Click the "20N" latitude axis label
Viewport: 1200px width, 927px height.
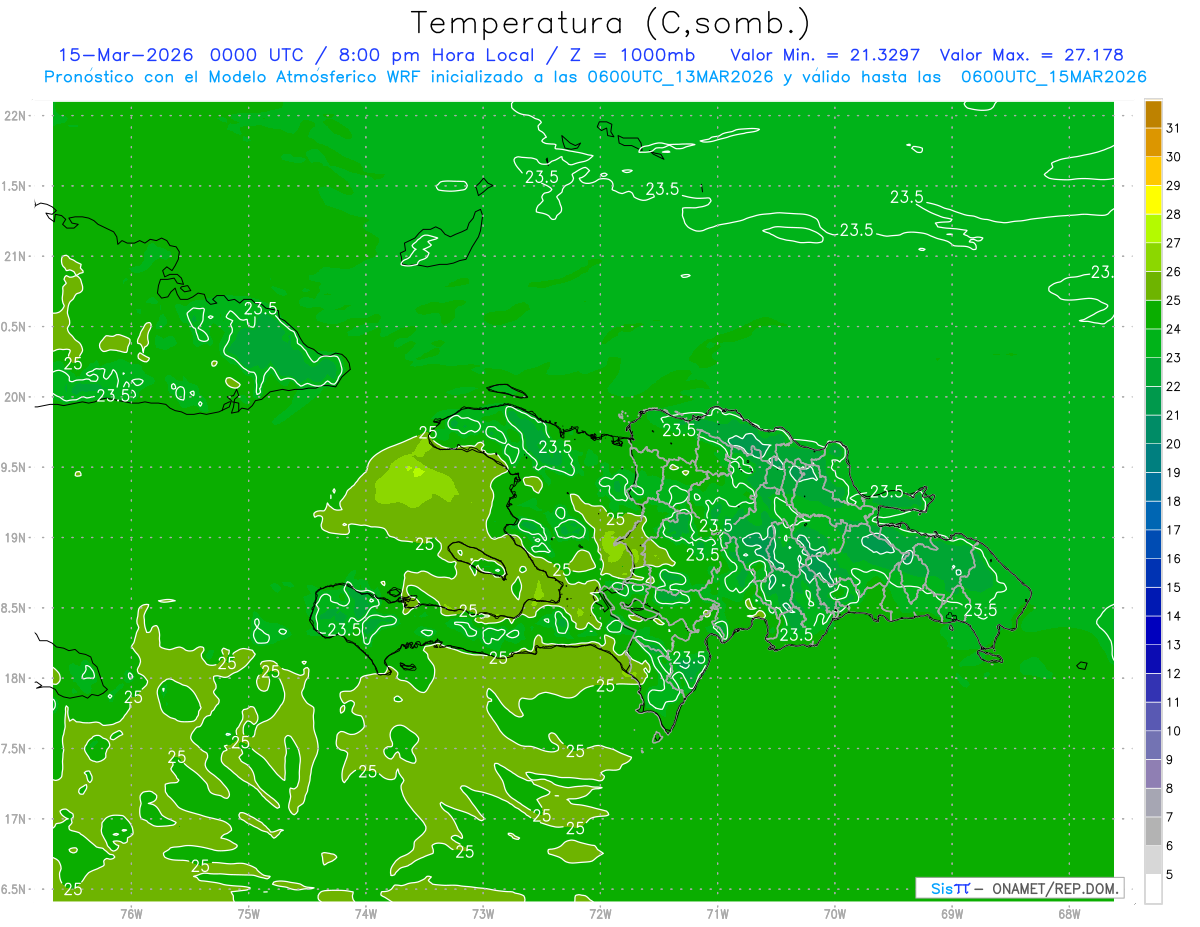point(17,397)
